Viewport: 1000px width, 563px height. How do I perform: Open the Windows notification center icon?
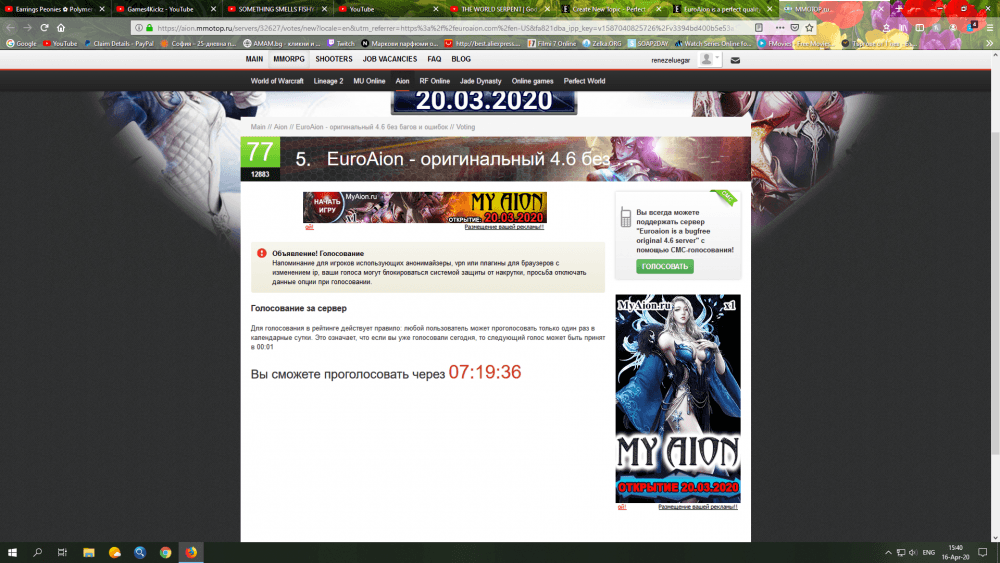click(984, 552)
